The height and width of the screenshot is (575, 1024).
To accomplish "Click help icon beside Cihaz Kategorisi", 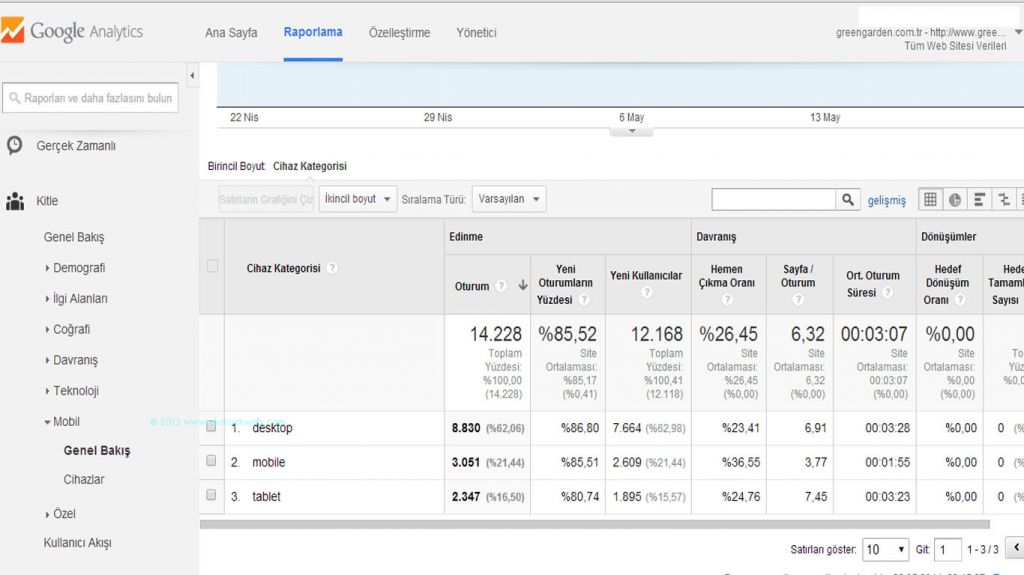I will pos(332,268).
